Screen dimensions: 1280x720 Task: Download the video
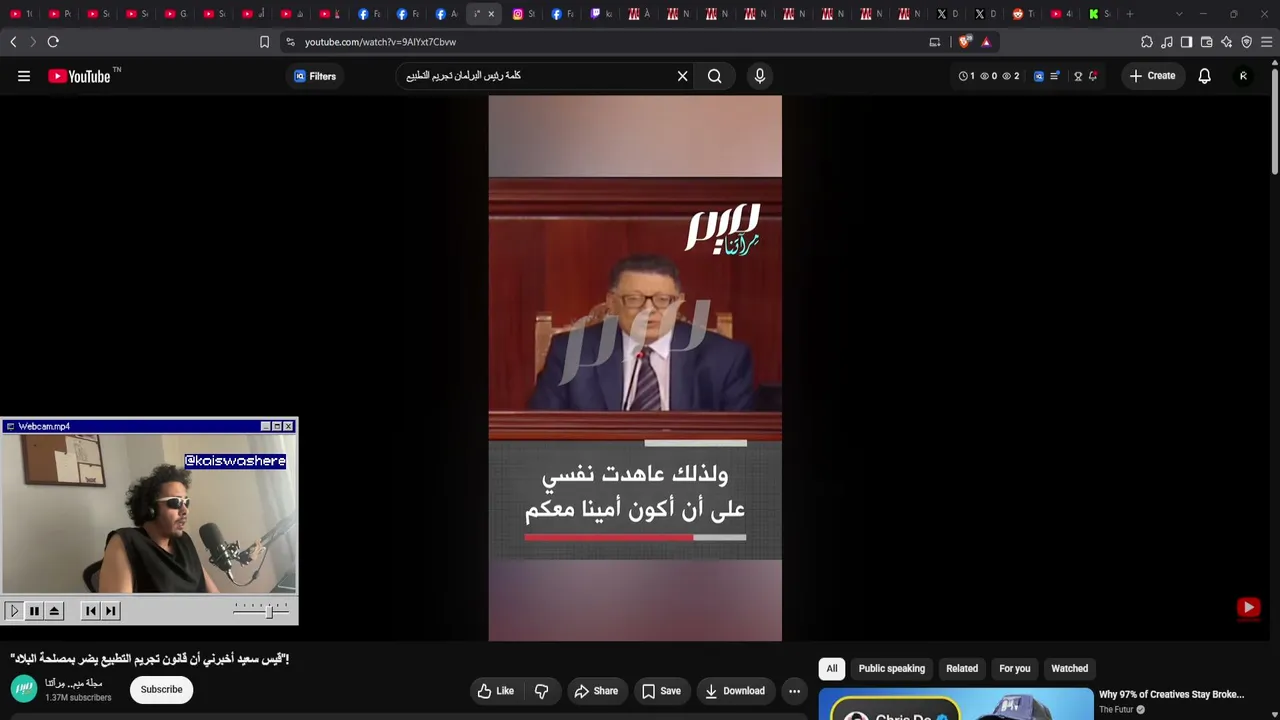(735, 691)
